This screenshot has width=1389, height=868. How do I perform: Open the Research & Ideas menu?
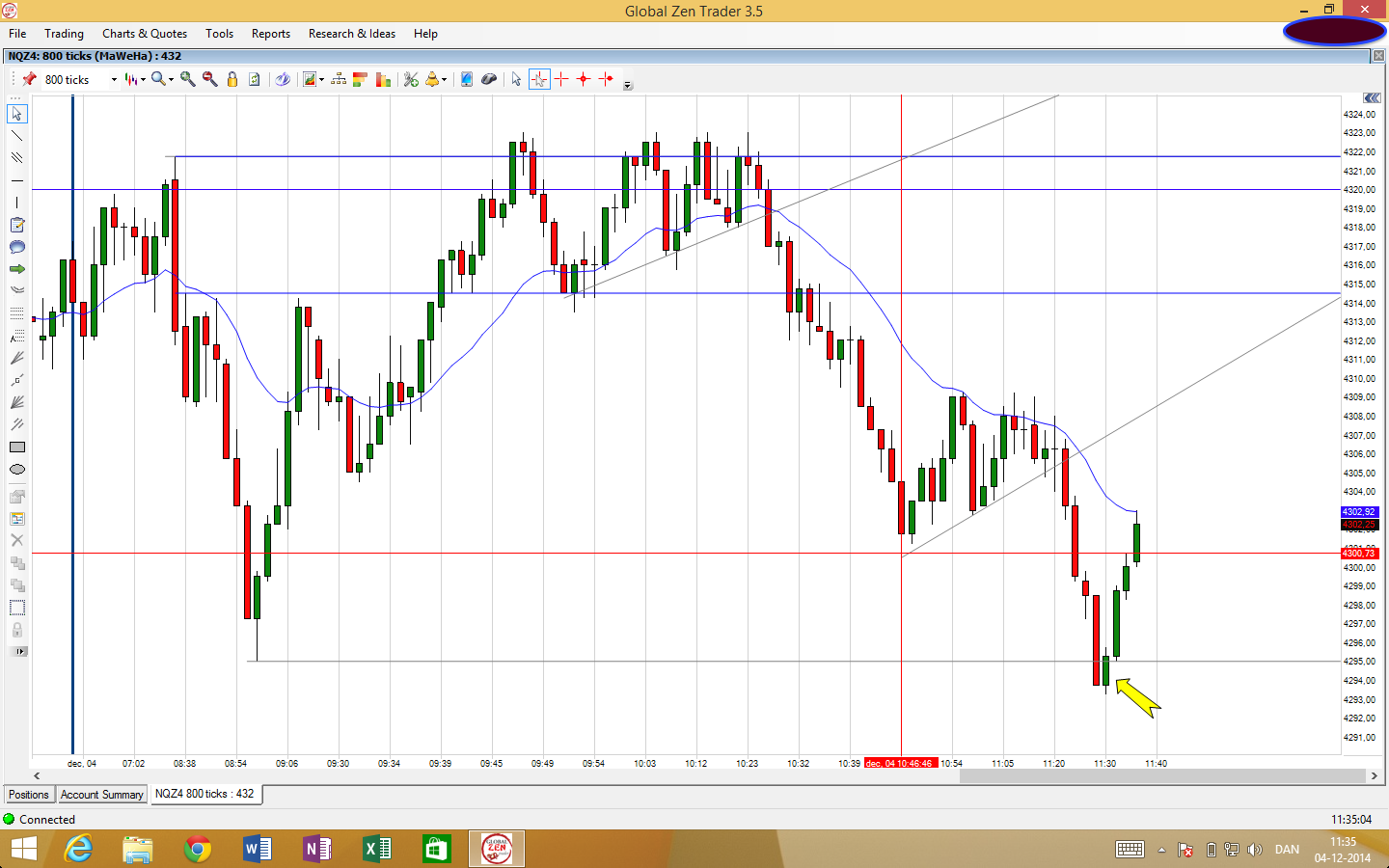352,34
